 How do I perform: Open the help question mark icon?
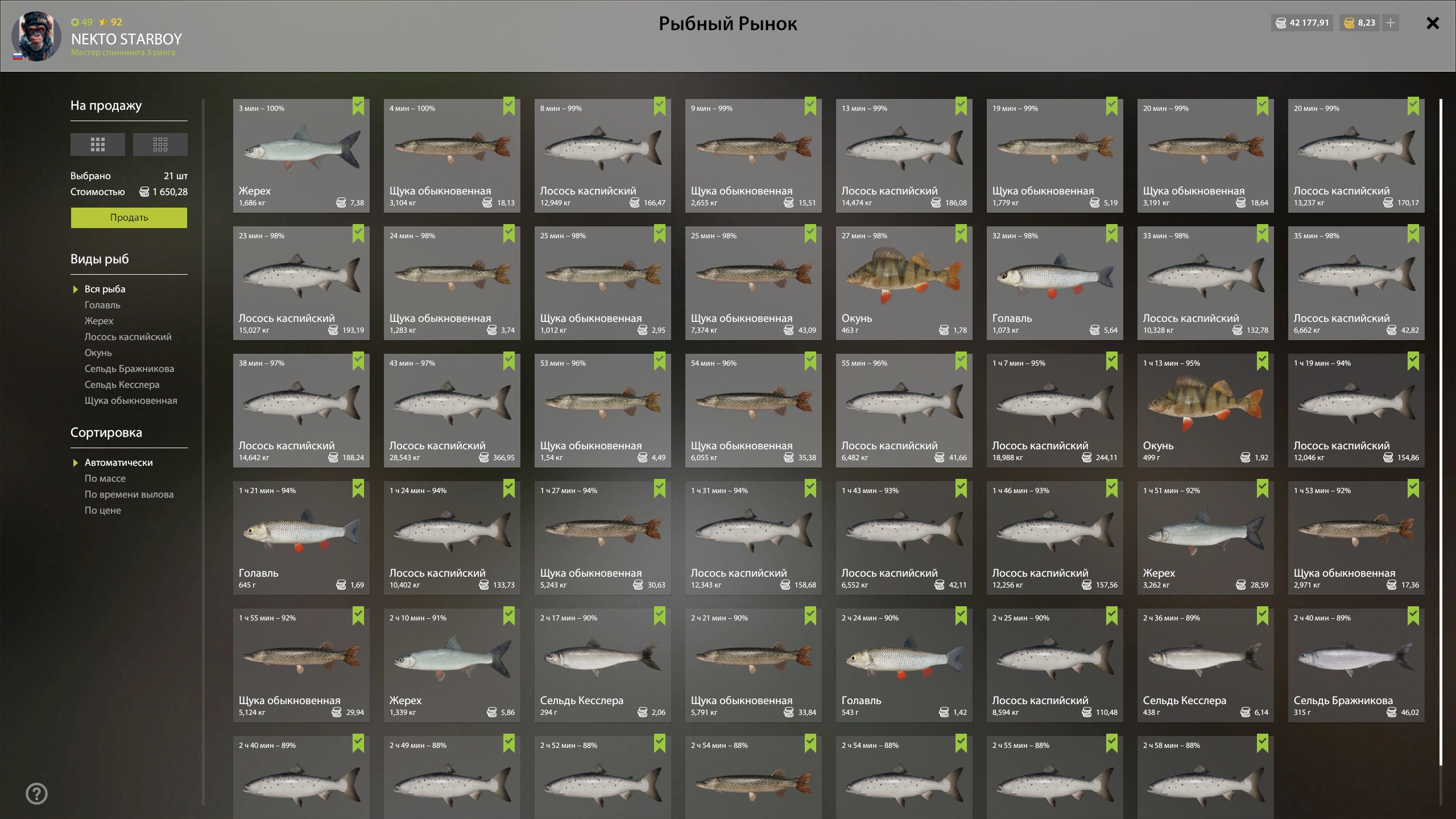tap(37, 793)
